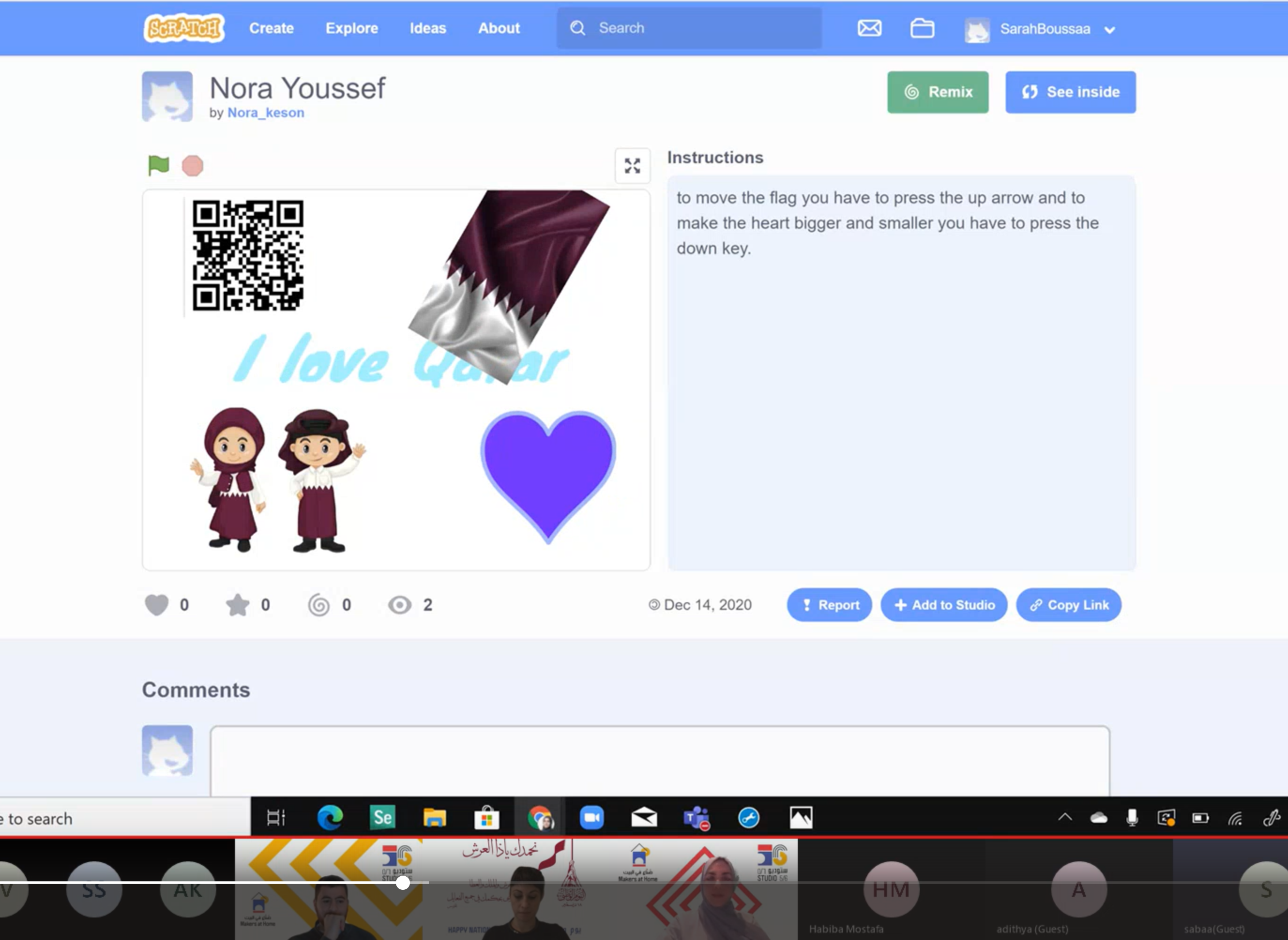The image size is (1288, 940).
Task: Click the Scratch logo
Action: pyautogui.click(x=184, y=28)
